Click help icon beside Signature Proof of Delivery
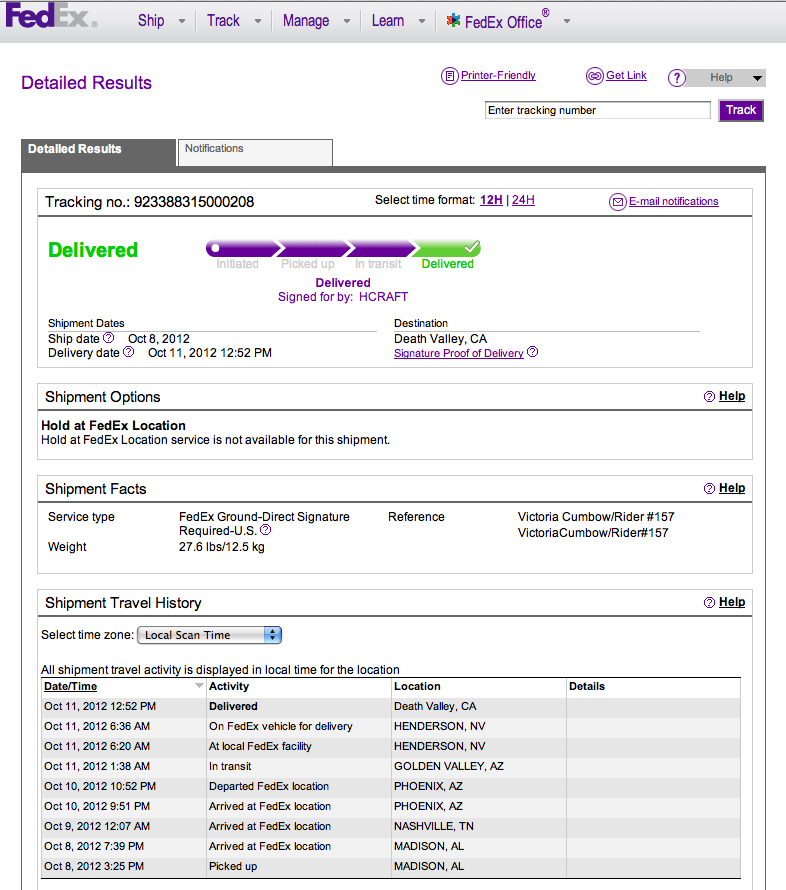 (x=533, y=352)
